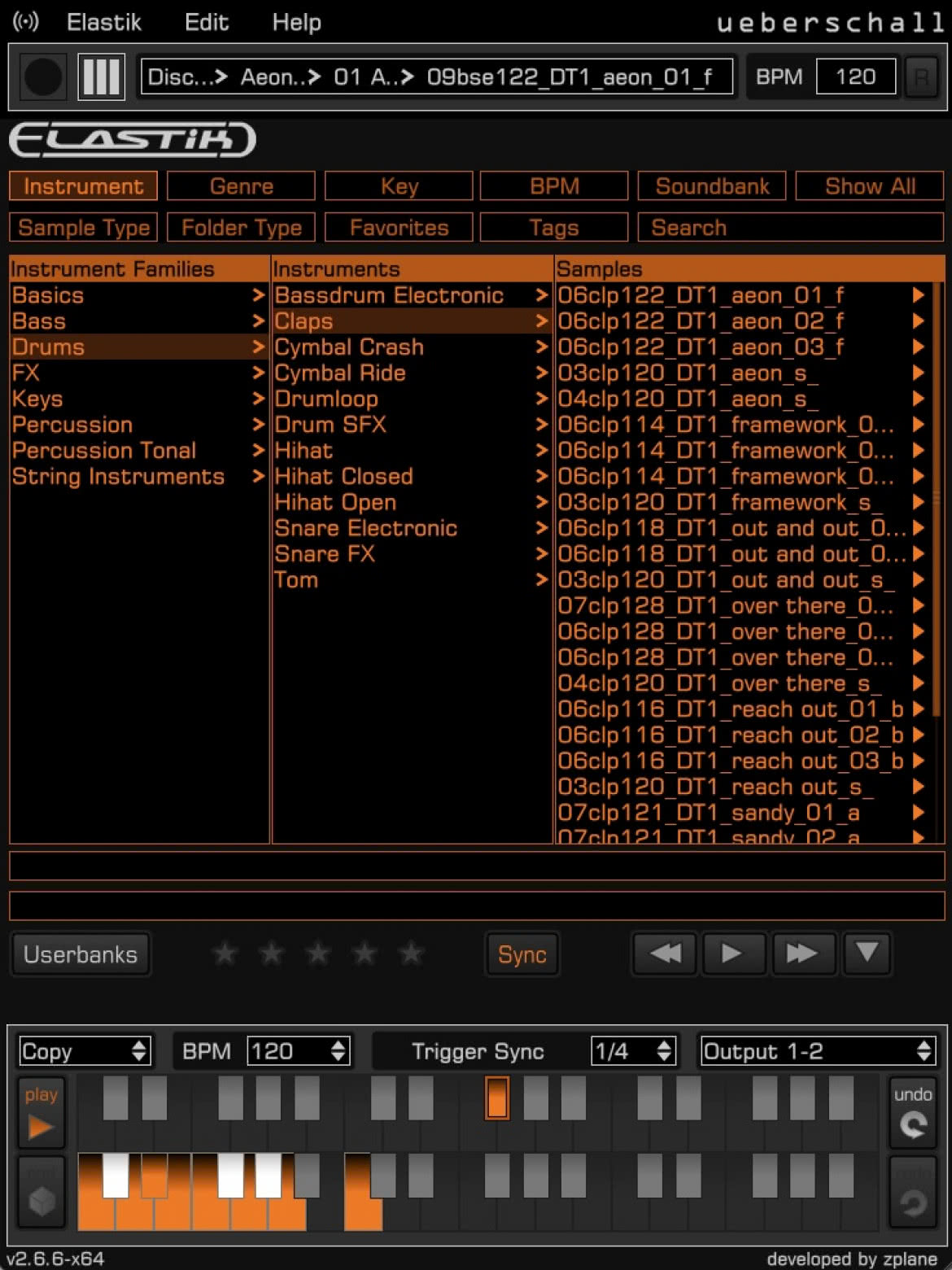Select the Soundbank filter tab
The image size is (952, 1270).
point(712,186)
